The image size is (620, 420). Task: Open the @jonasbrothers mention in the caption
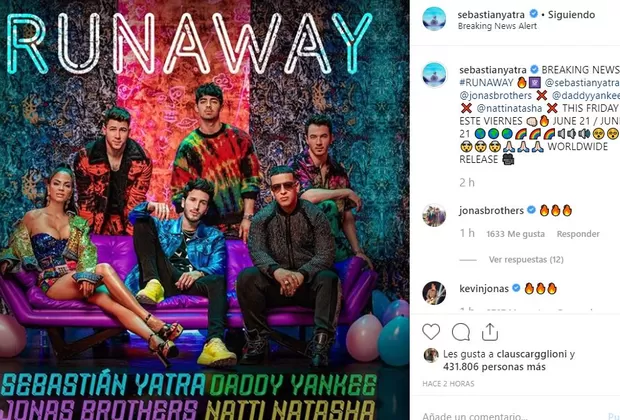tap(495, 96)
